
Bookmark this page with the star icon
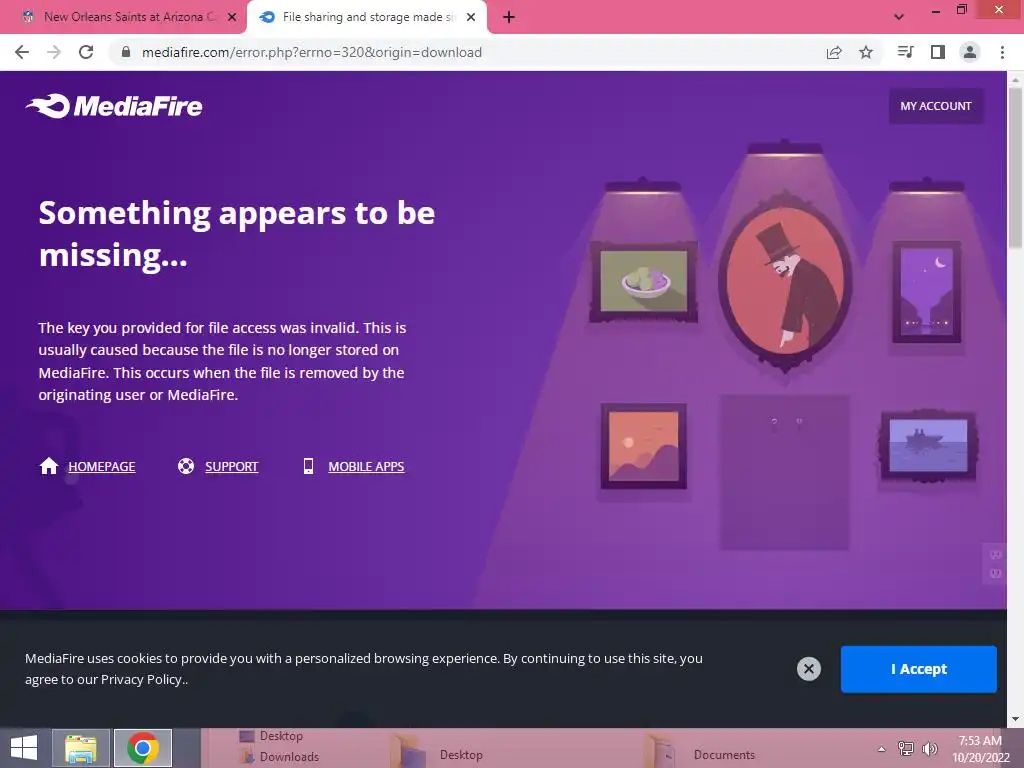(x=866, y=52)
